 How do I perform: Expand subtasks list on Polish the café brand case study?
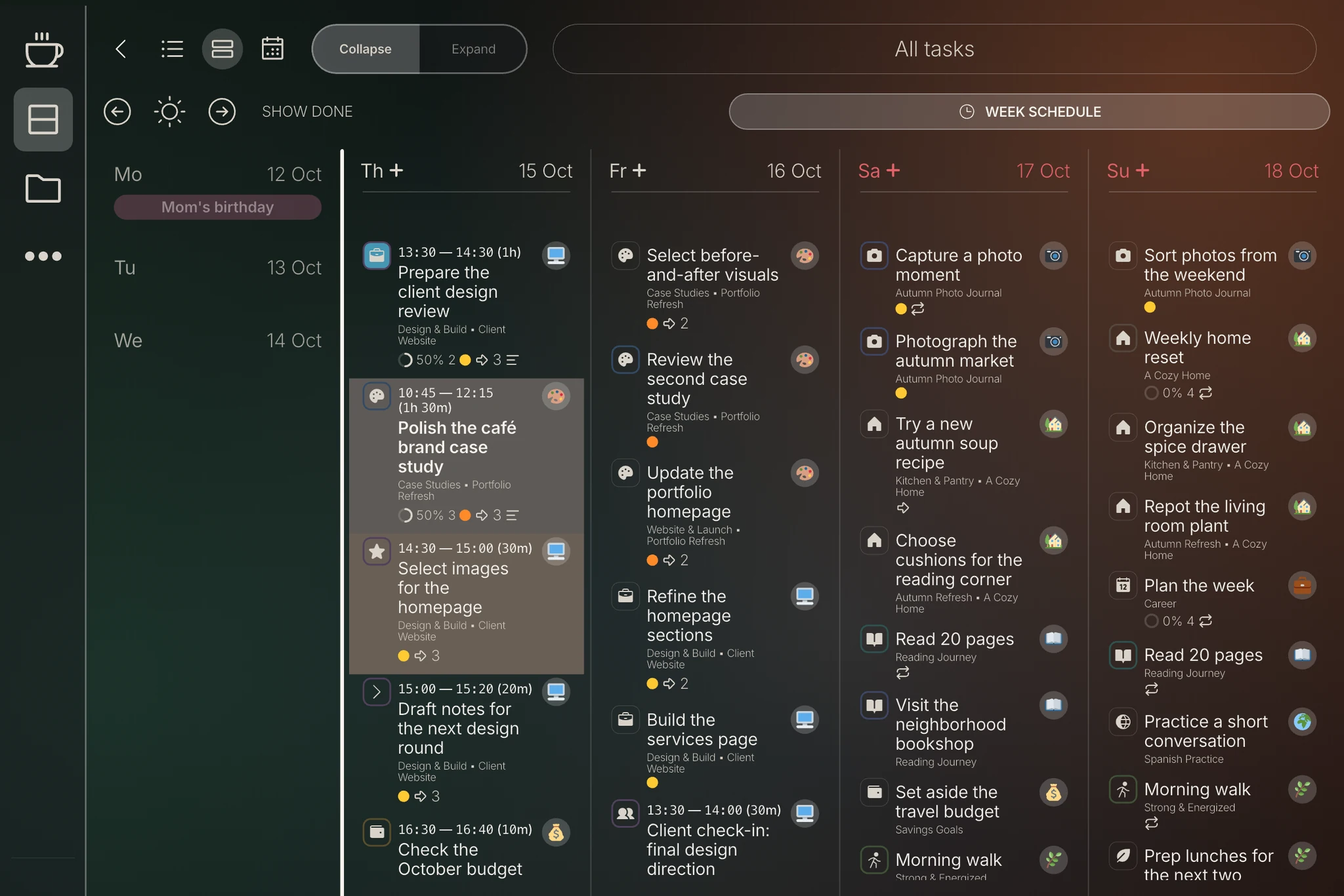point(513,516)
